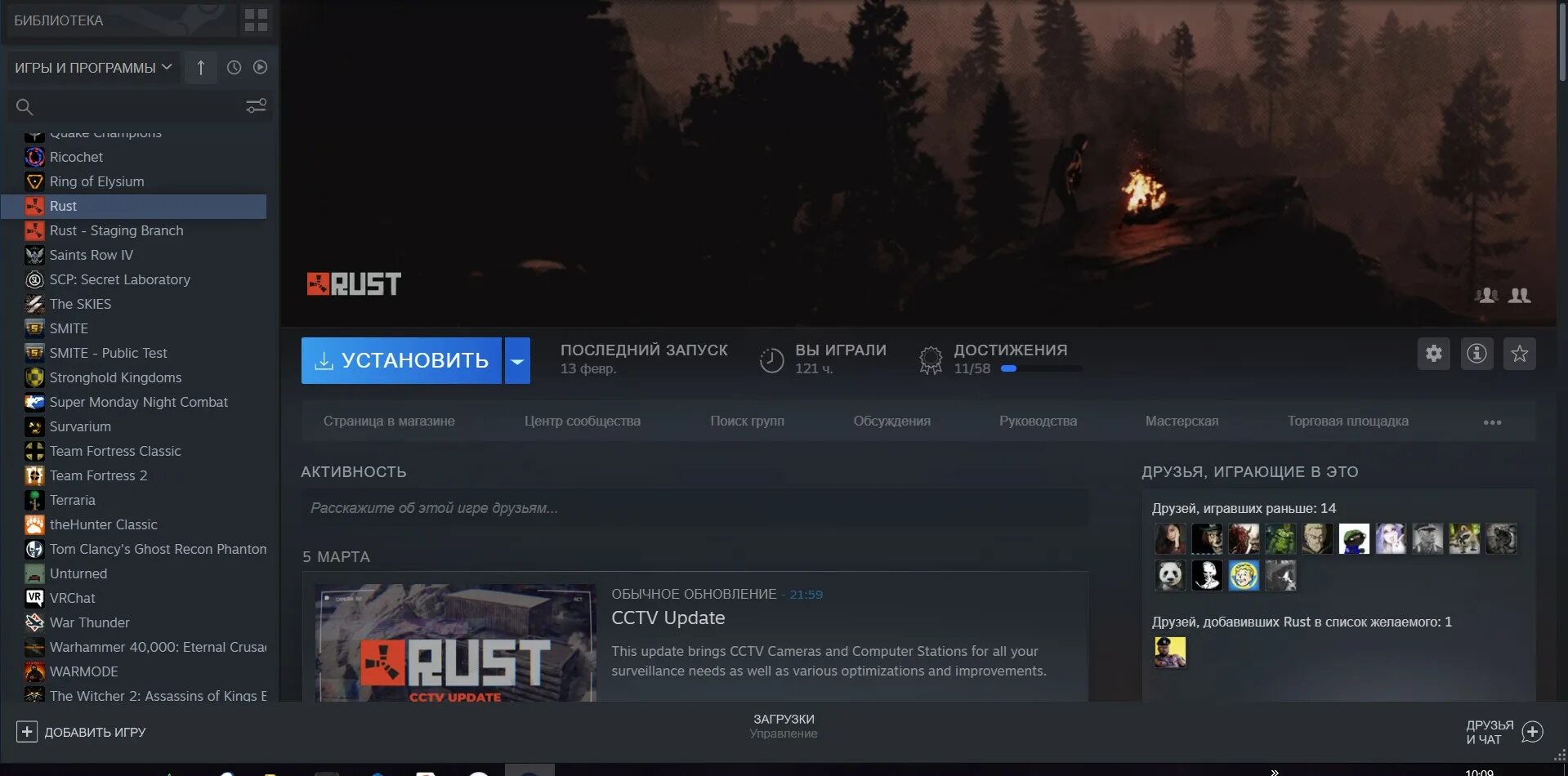Click the single friend icon on banner
Viewport: 1568px width, 776px height.
[x=1486, y=296]
